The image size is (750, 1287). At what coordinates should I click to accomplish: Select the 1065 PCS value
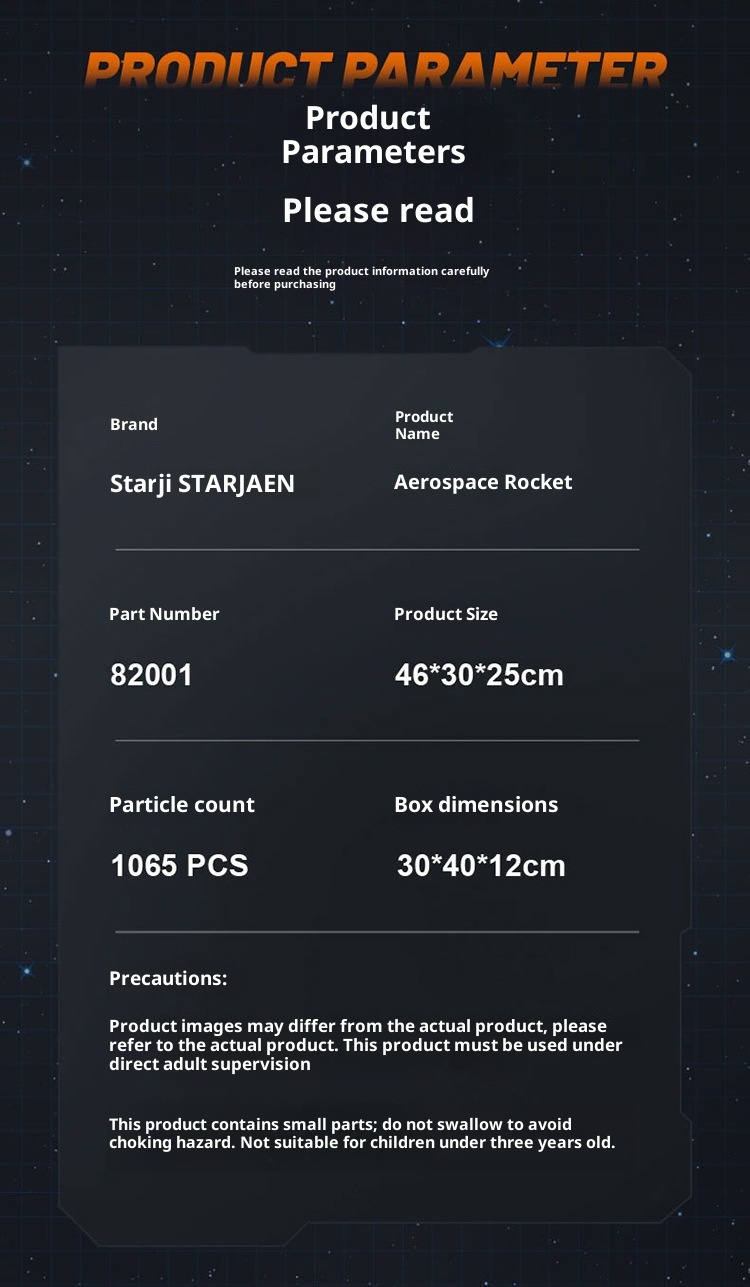point(179,865)
